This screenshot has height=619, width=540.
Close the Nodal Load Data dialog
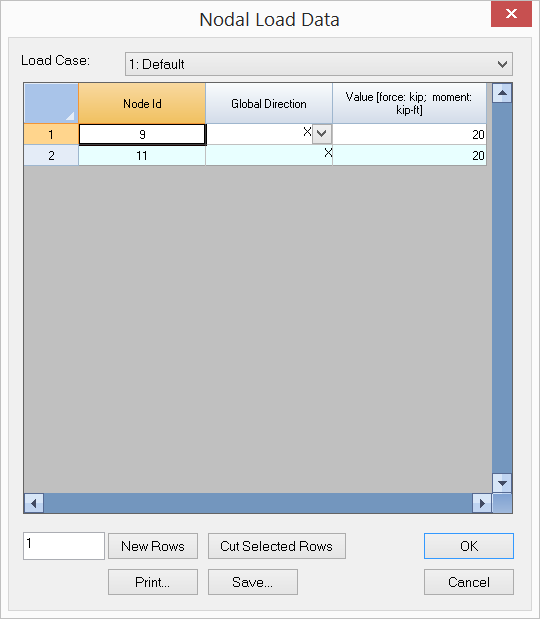511,14
